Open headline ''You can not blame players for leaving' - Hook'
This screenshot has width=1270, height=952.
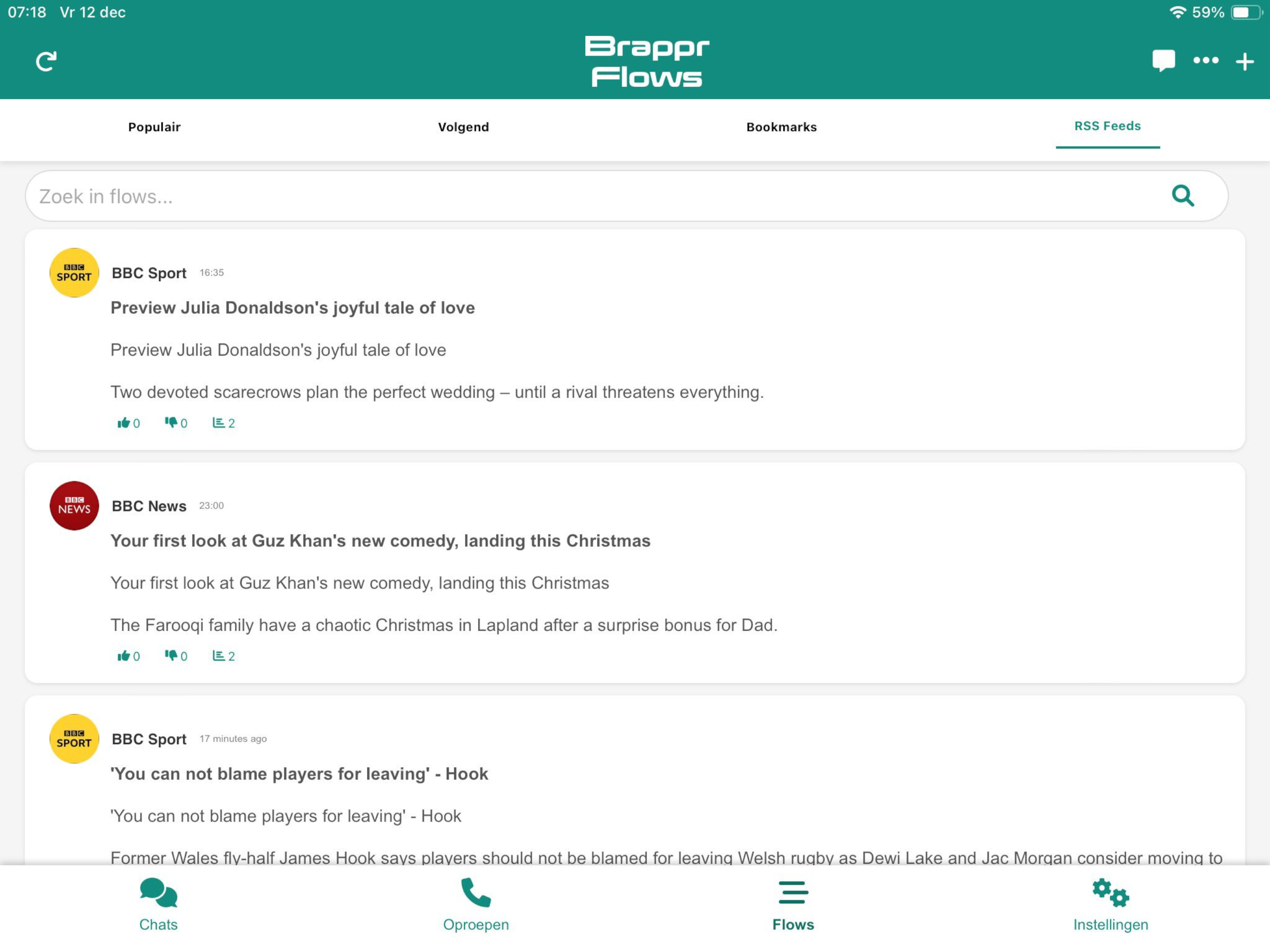click(x=299, y=774)
